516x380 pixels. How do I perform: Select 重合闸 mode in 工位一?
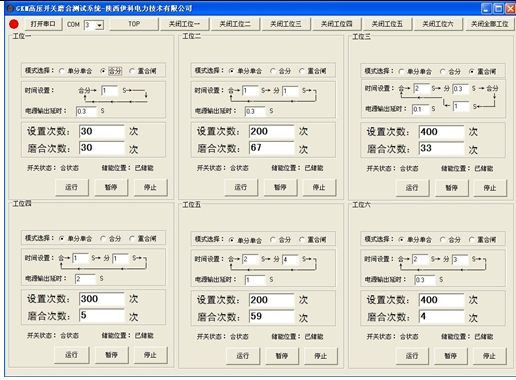click(x=132, y=71)
